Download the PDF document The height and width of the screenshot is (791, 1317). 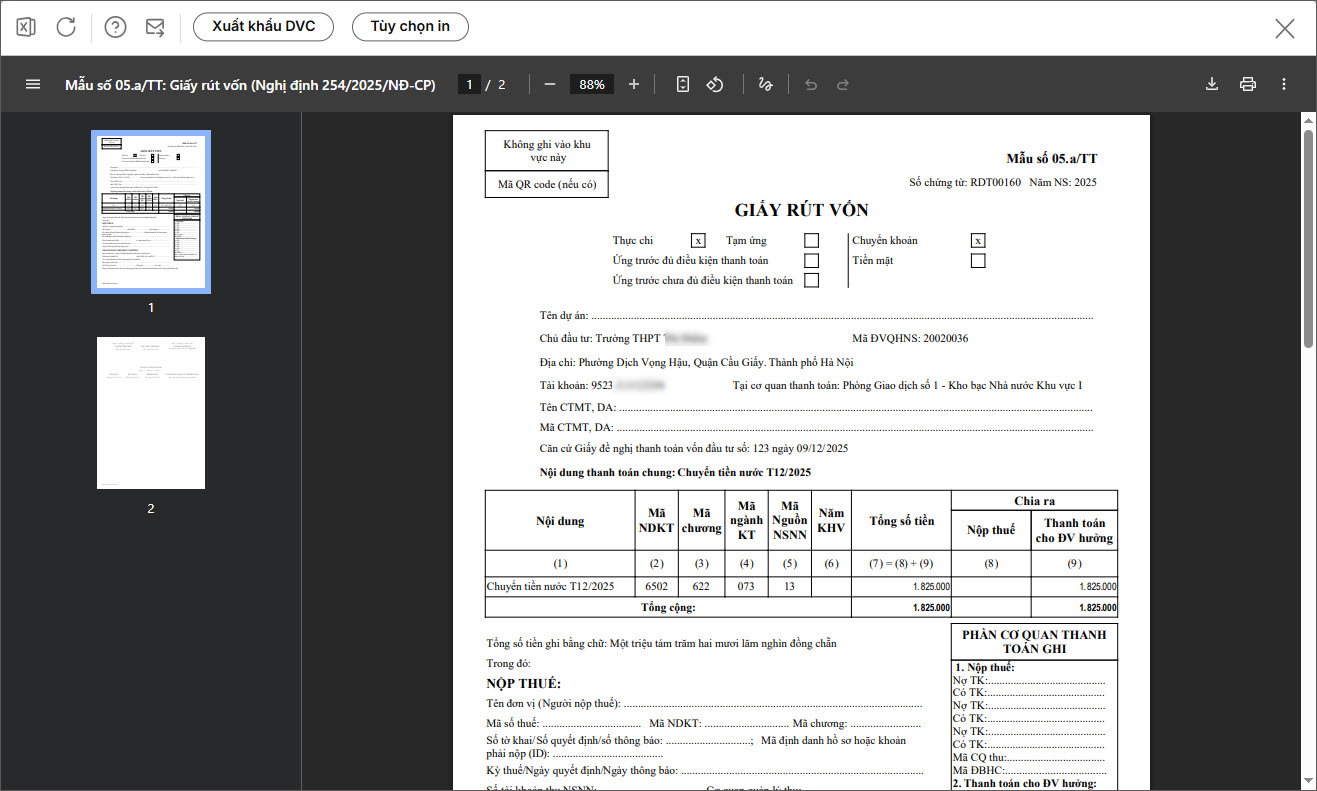1212,85
